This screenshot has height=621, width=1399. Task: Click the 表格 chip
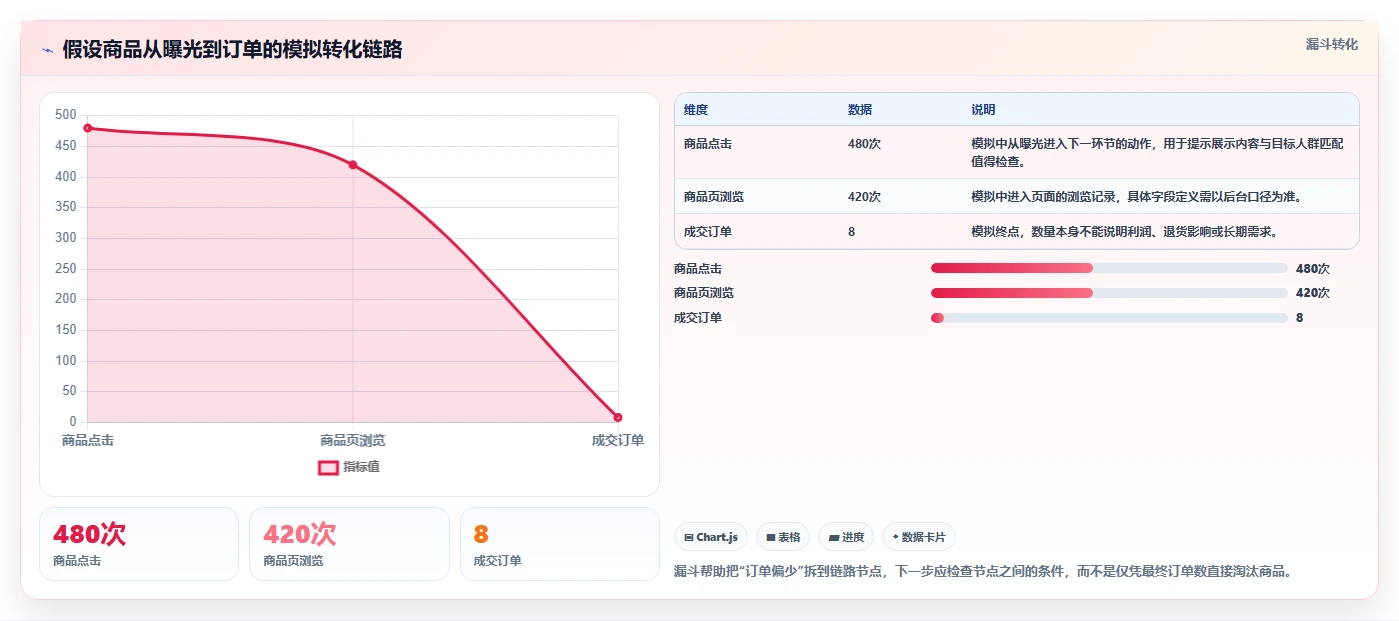pyautogui.click(x=783, y=537)
